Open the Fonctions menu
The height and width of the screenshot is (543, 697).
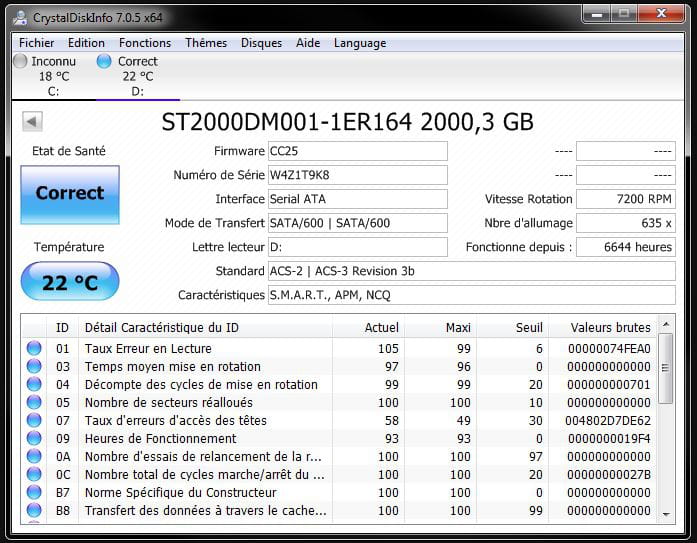click(x=145, y=43)
